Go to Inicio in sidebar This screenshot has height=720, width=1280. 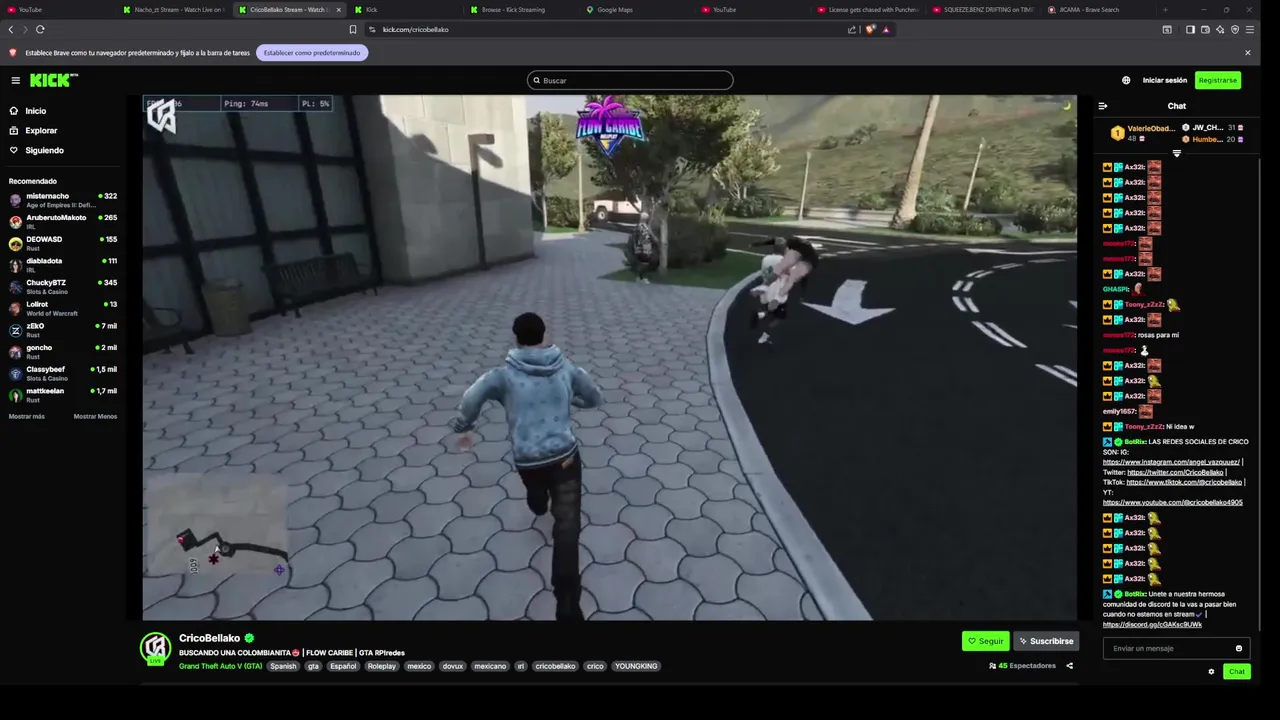[x=35, y=111]
